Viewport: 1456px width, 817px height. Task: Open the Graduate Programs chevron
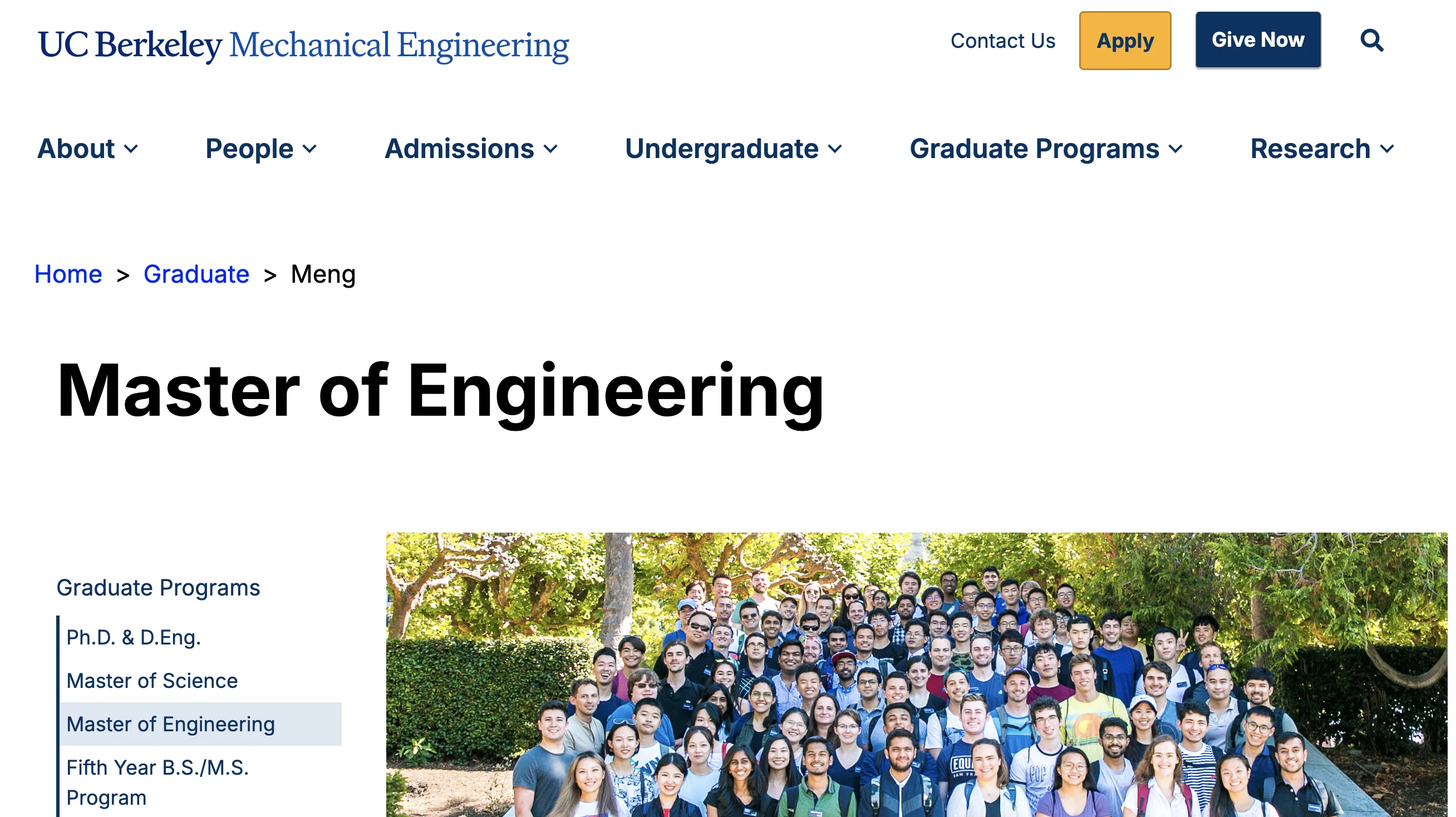click(1175, 149)
